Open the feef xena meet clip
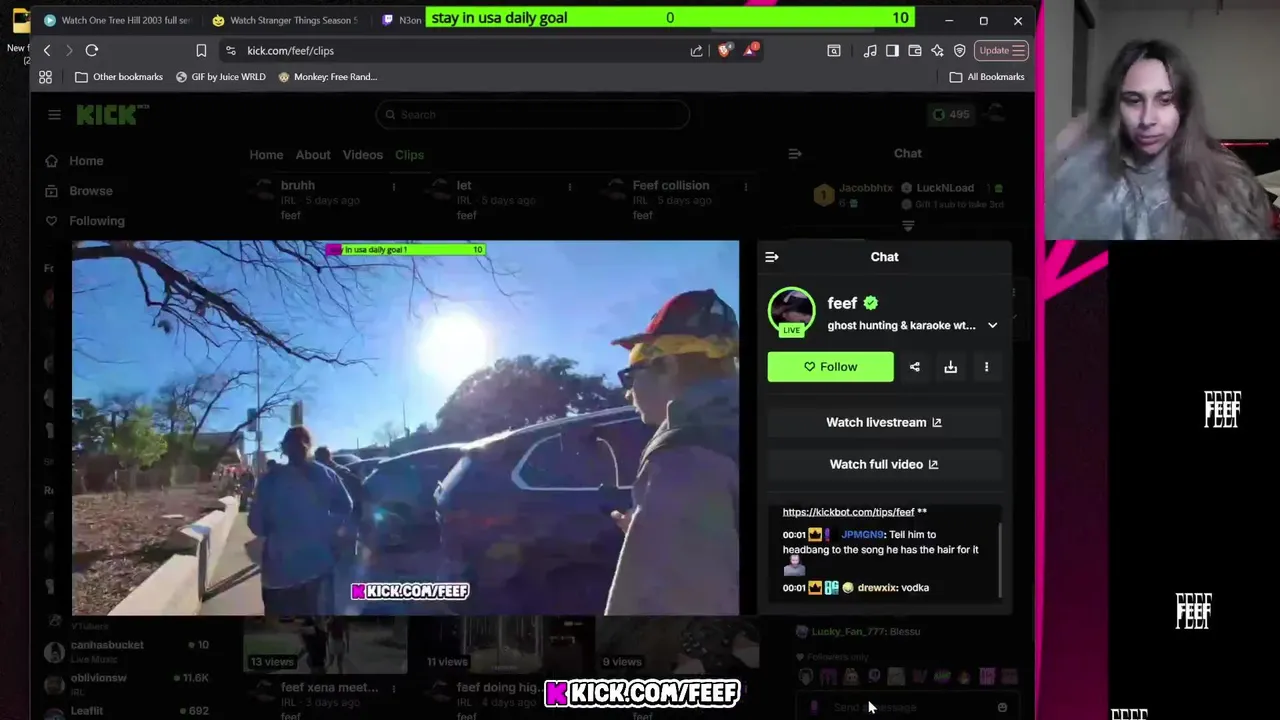1280x720 pixels. click(328, 688)
